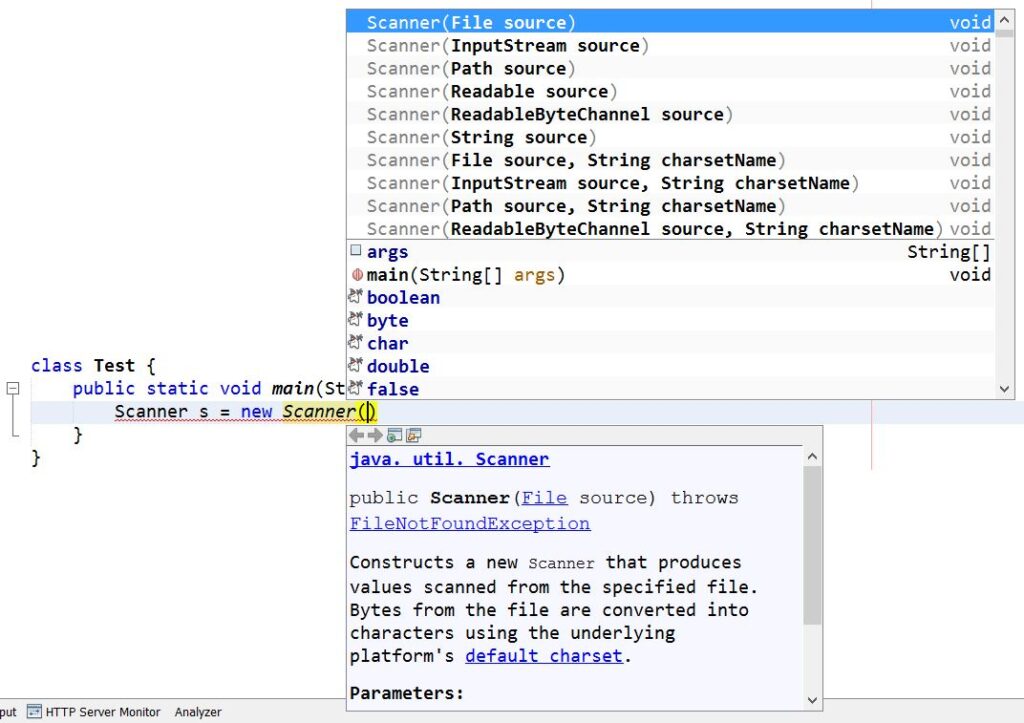Click the keyword icon beside boolean
Screen dimensions: 1024x723
click(355, 297)
